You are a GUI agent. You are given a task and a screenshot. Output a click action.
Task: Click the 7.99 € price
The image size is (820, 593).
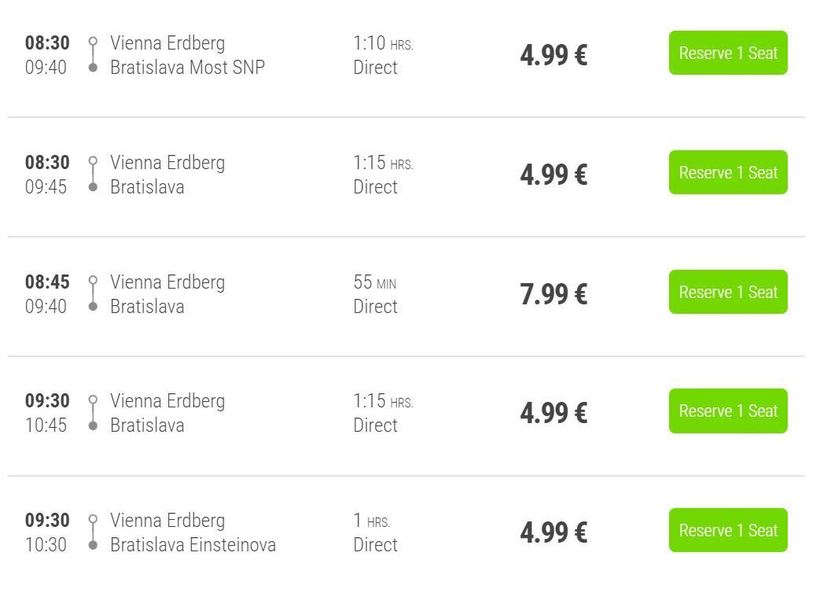[553, 294]
